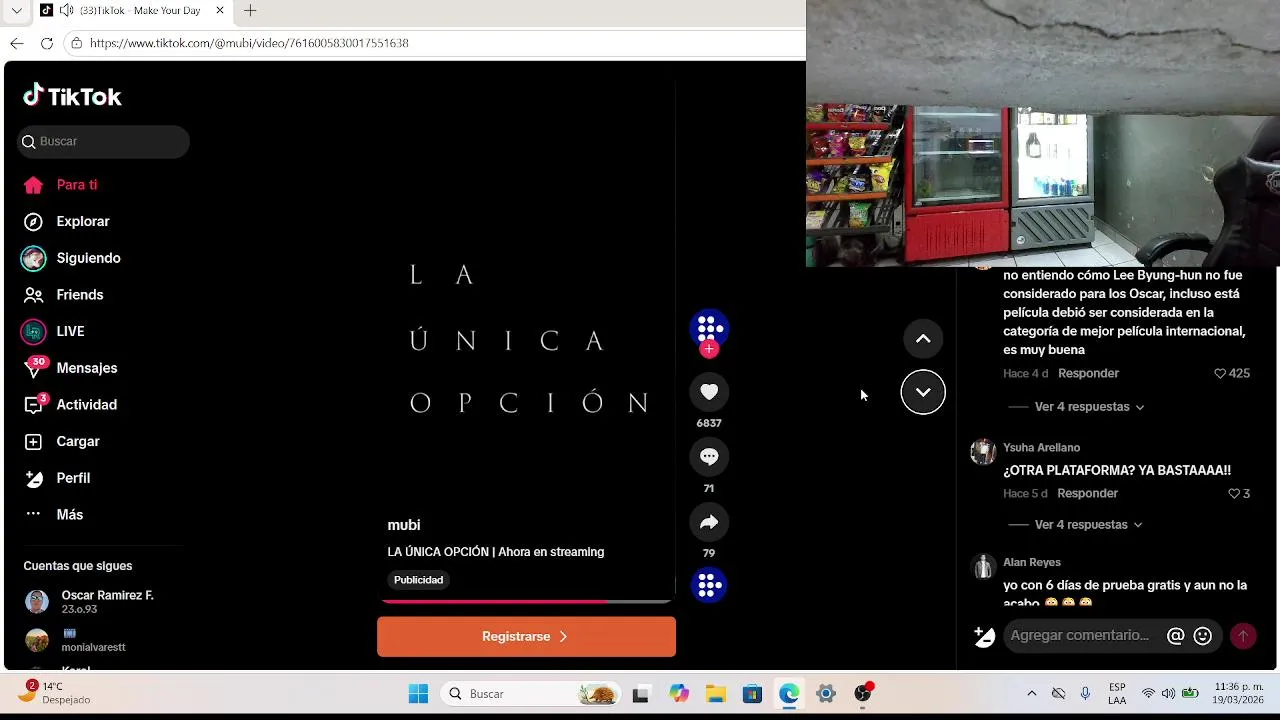Screen dimensions: 1280x720
Task: Reply to the Lee Byung-hun comment
Action: pos(1088,374)
